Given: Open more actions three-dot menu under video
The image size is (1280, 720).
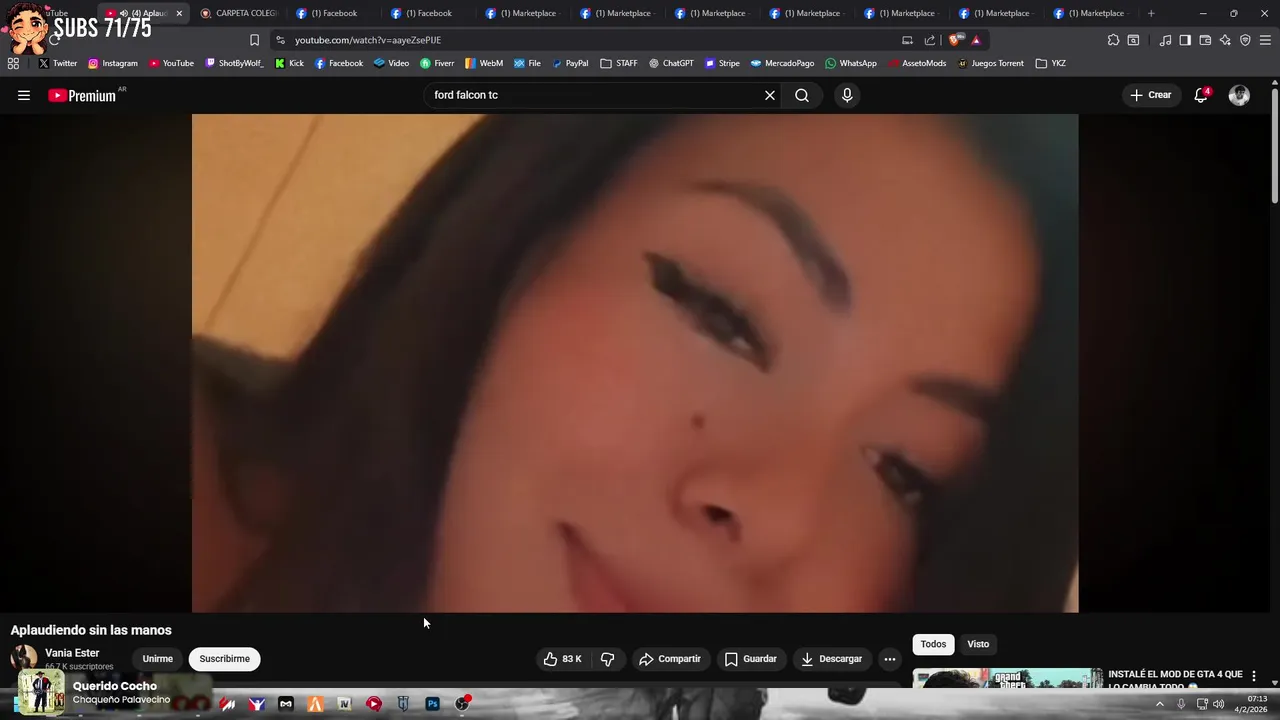Looking at the screenshot, I should 890,659.
